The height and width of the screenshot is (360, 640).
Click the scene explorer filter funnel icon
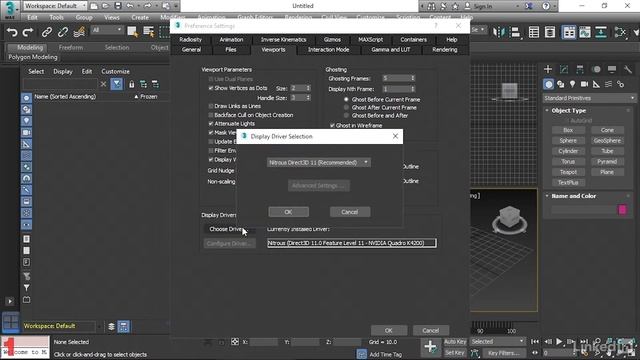pyautogui.click(x=117, y=84)
